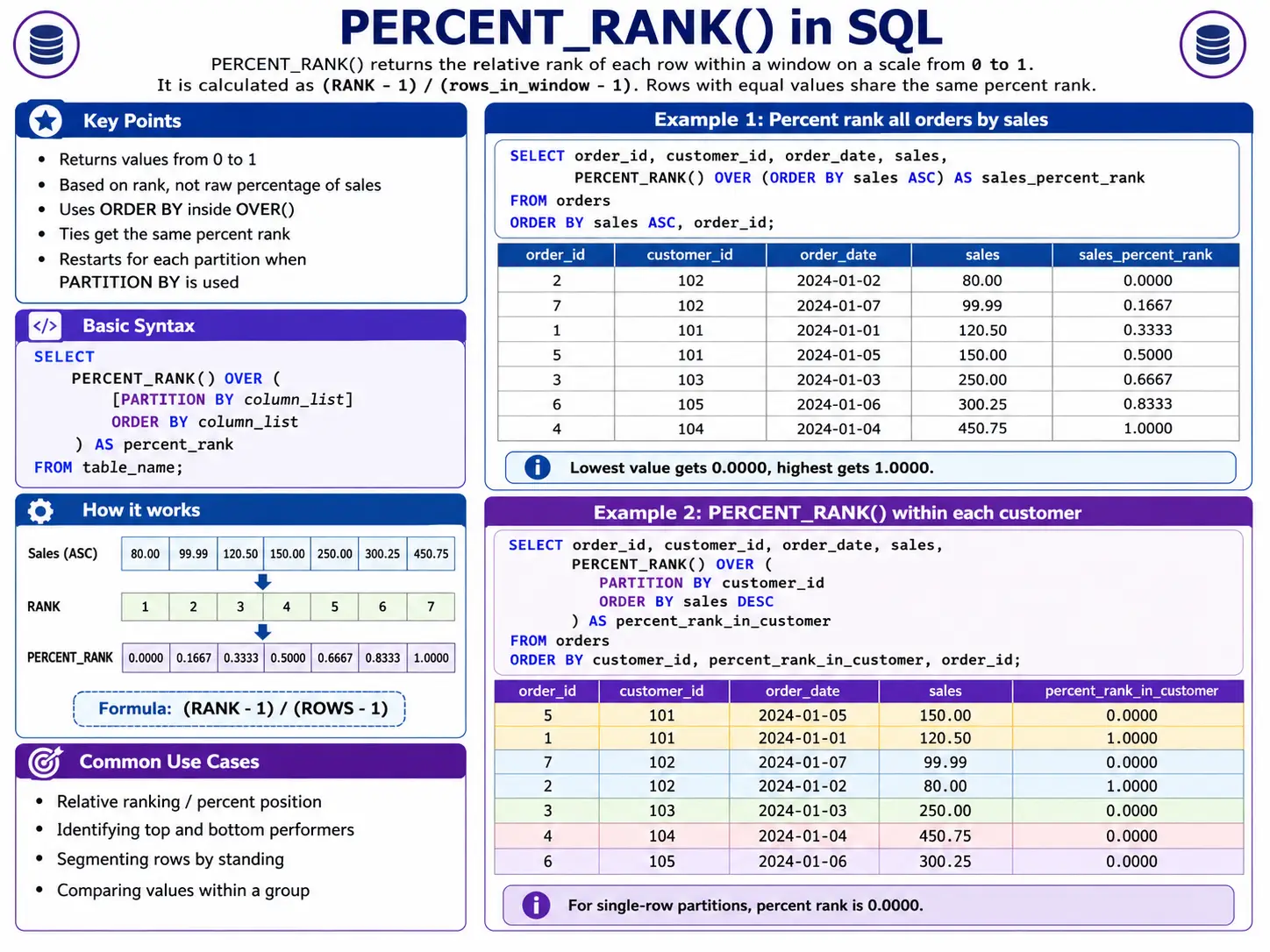Screen dimensions: 1270x952
Task: Select the Basic Syntax header
Action: [x=241, y=326]
